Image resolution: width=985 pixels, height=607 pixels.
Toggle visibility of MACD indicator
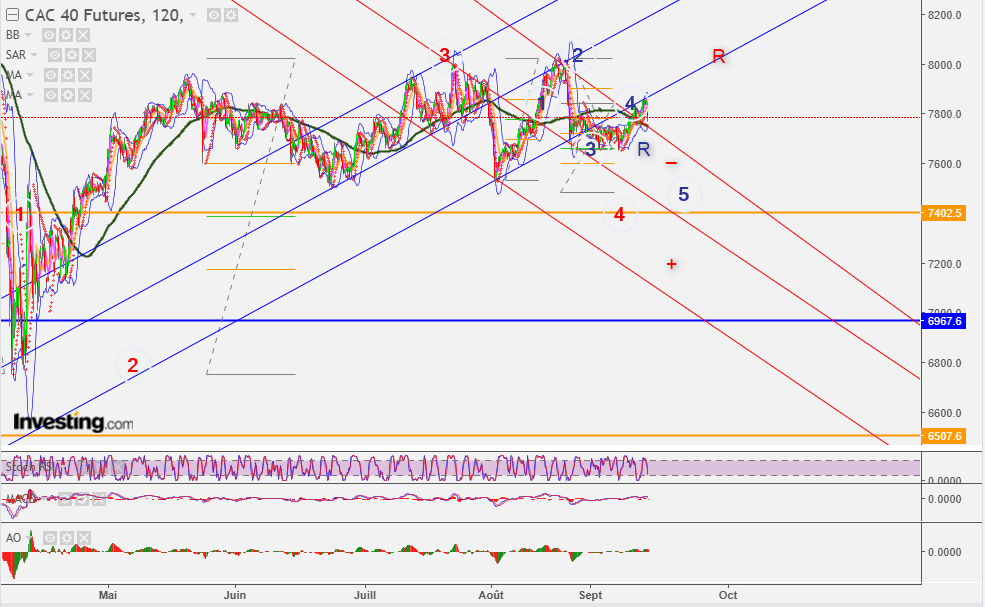click(65, 499)
